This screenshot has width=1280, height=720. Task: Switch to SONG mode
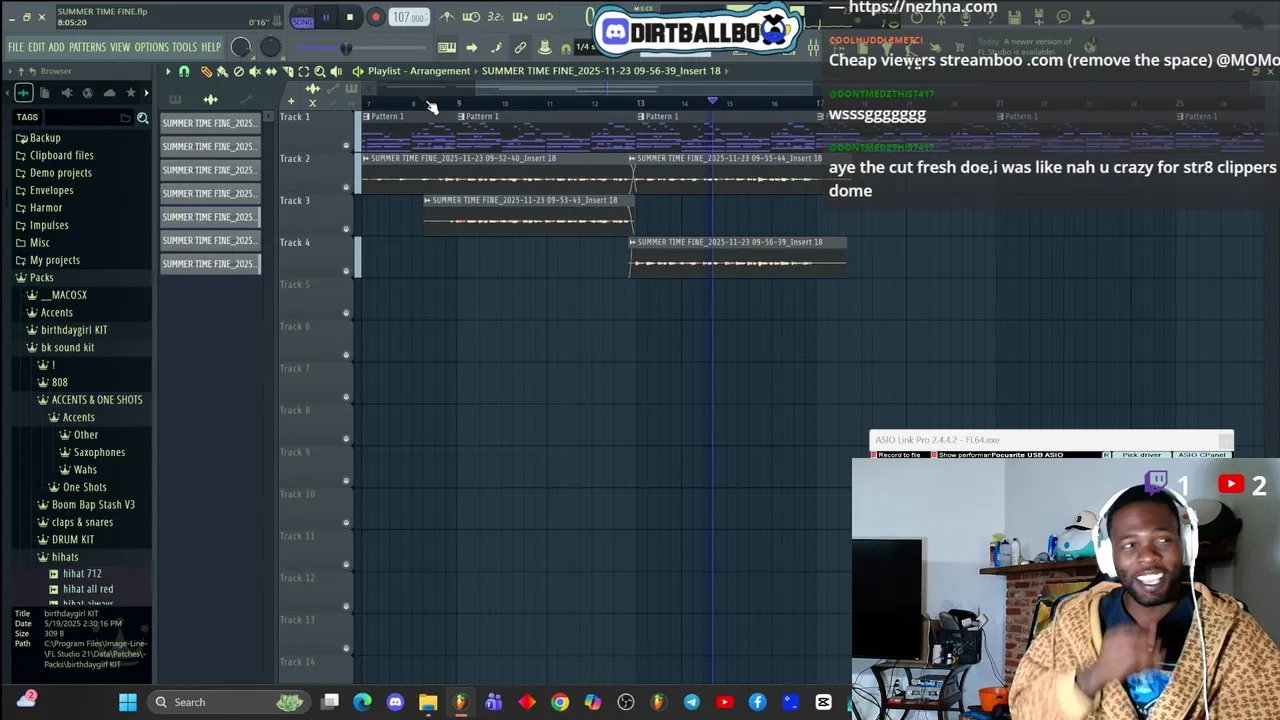click(x=302, y=23)
